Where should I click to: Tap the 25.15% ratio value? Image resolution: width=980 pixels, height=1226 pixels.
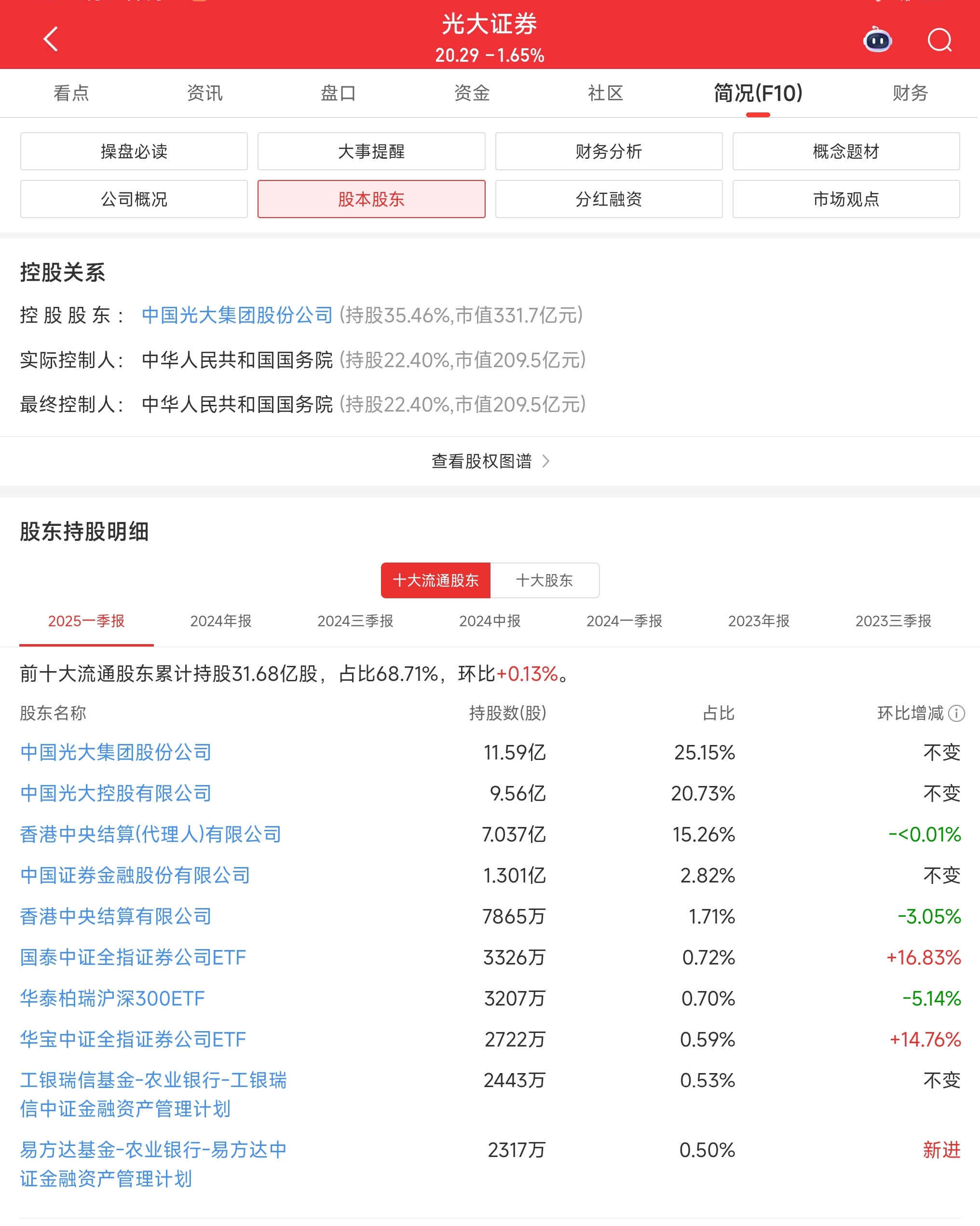[x=704, y=752]
